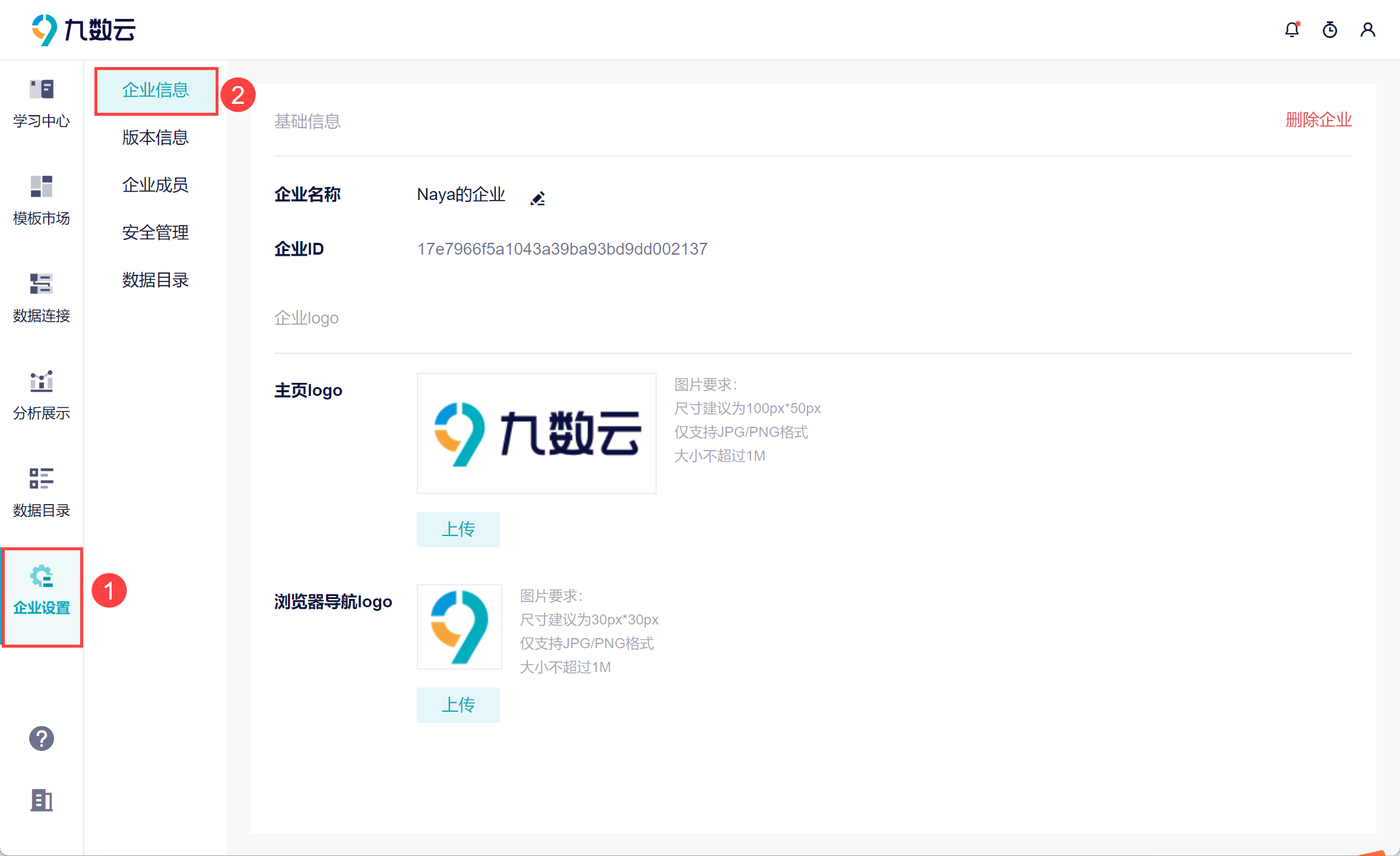This screenshot has width=1400, height=856.
Task: Click the building icon at sidebar bottom
Action: click(42, 800)
